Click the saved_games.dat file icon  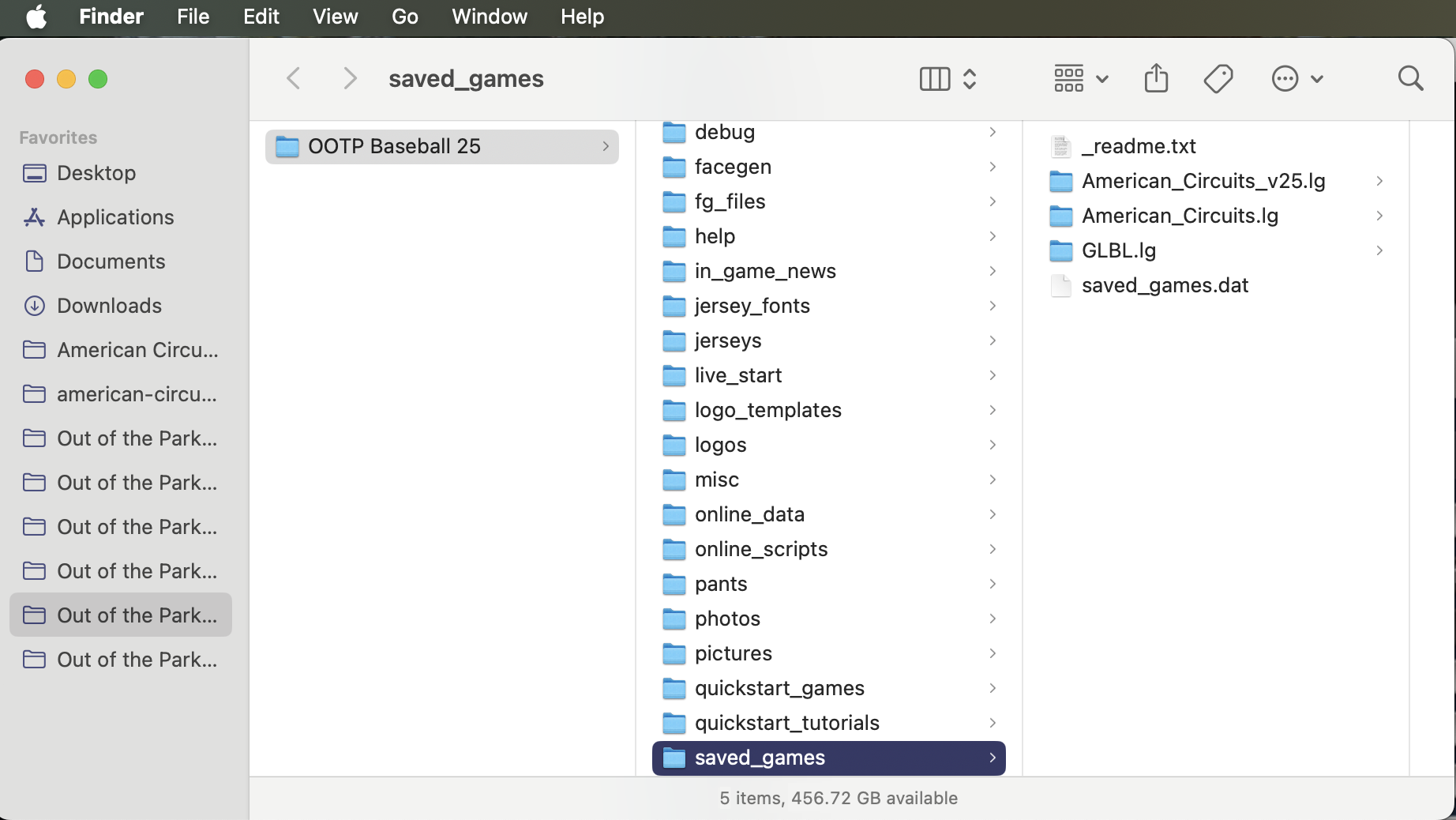click(1061, 285)
